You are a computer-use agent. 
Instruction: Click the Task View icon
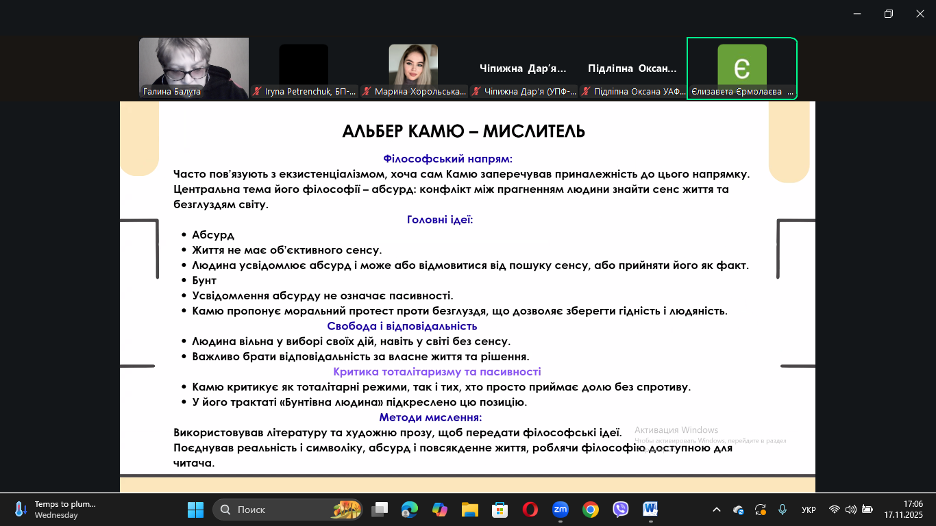379,509
